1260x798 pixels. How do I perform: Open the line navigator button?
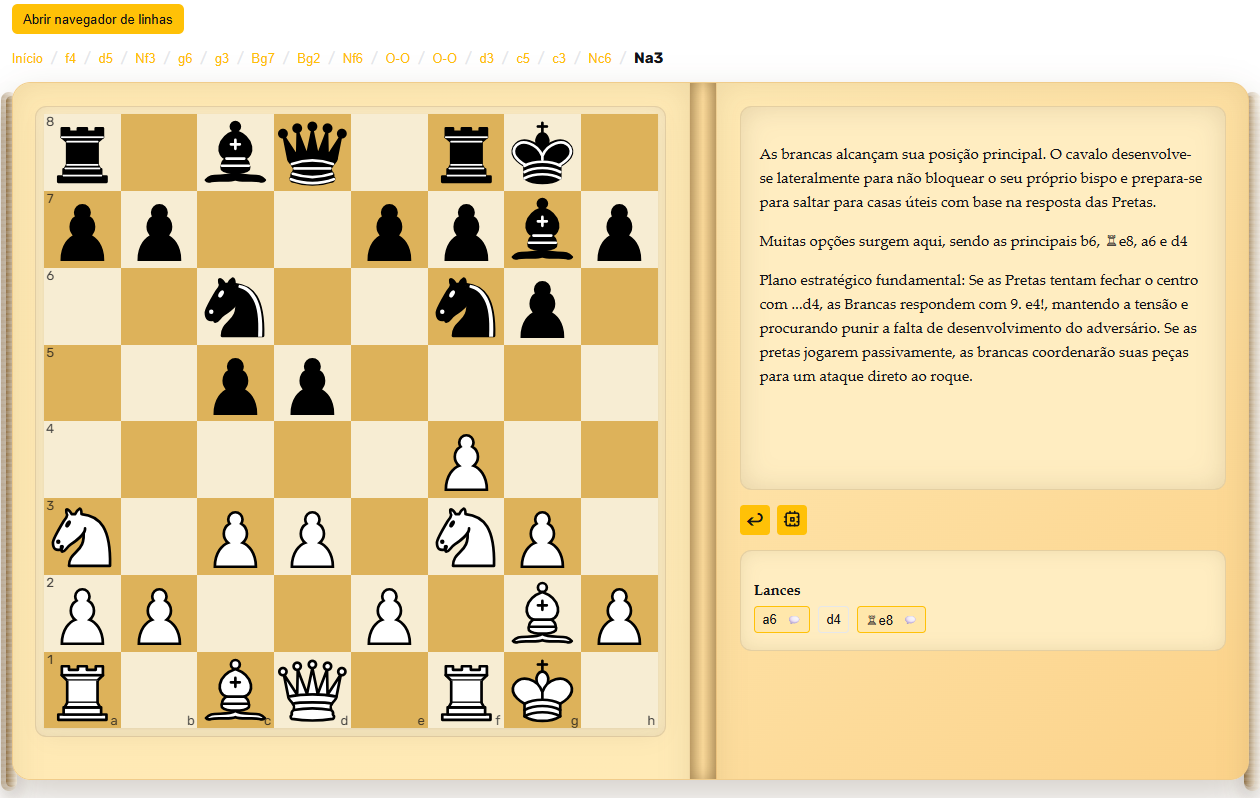(x=98, y=19)
